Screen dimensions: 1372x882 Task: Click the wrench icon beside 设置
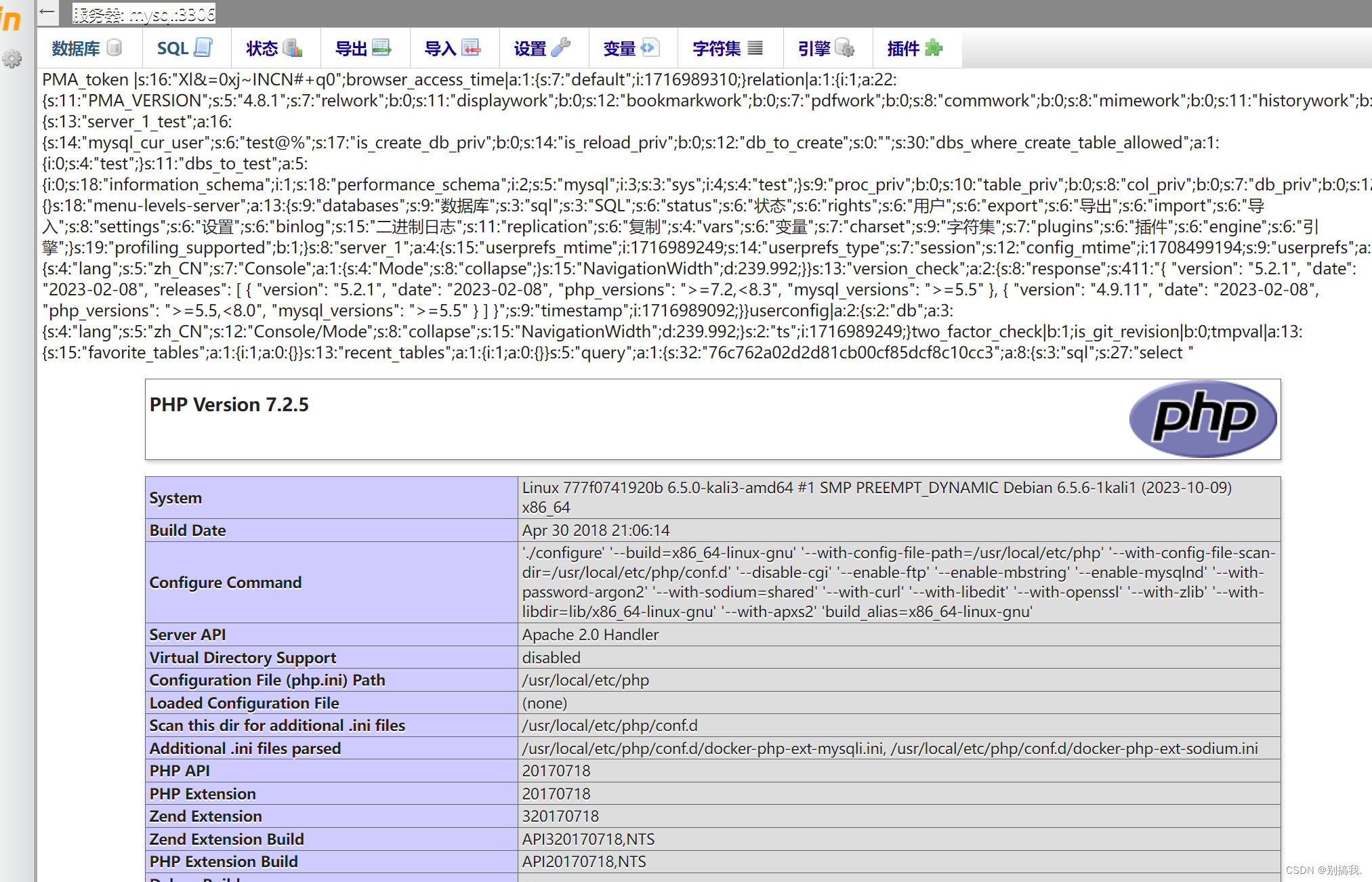(561, 47)
